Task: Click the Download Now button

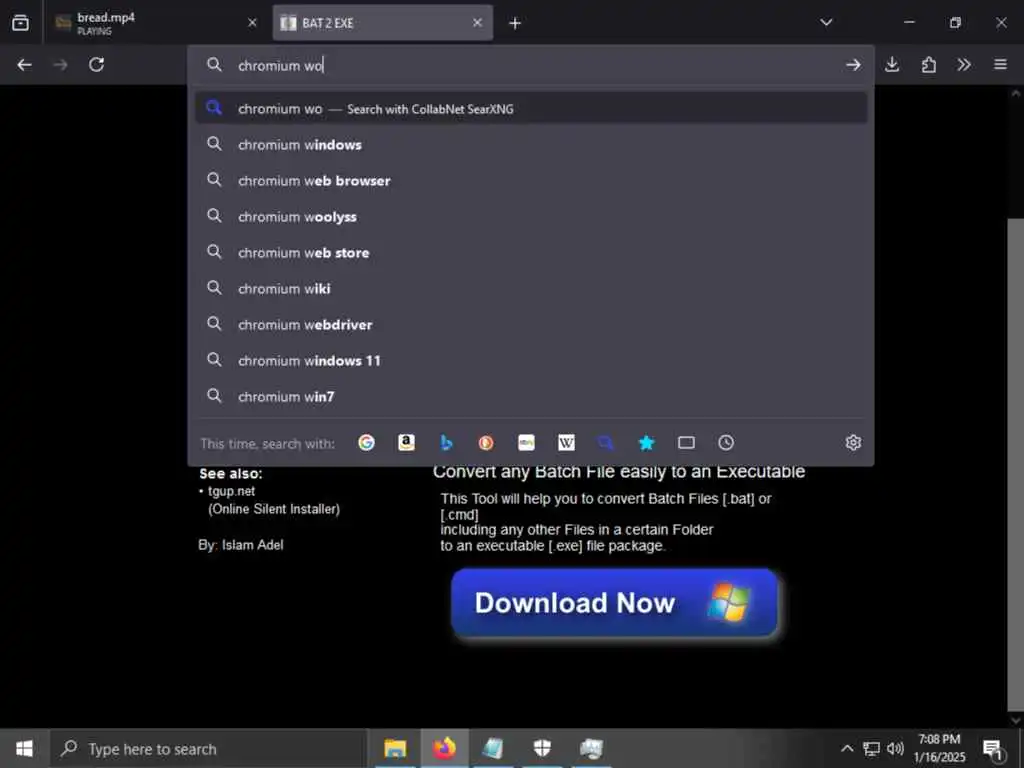Action: tap(614, 602)
